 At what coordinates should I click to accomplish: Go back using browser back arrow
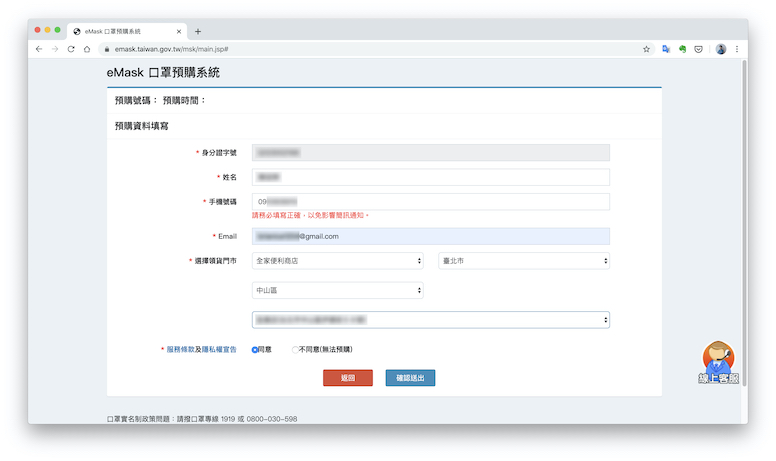click(x=39, y=49)
